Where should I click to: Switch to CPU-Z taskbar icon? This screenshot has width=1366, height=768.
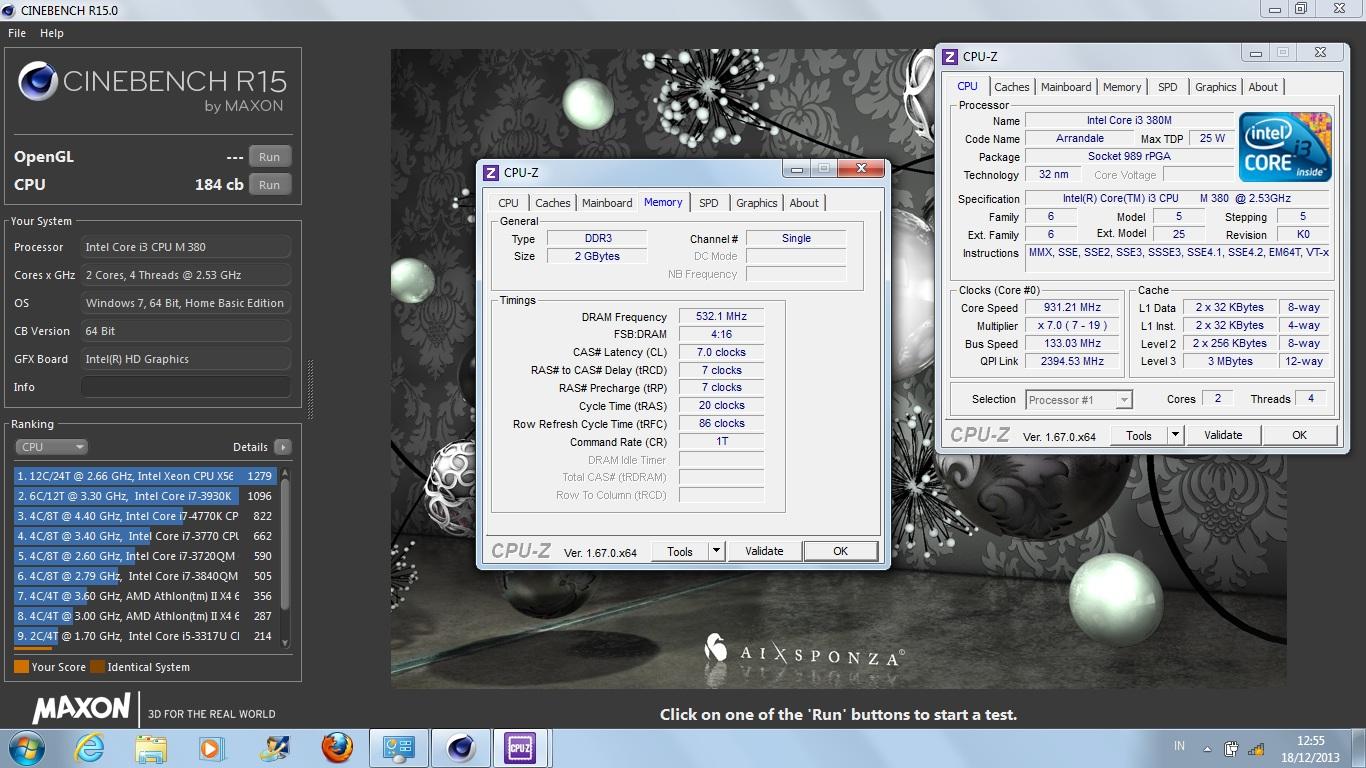pos(520,748)
